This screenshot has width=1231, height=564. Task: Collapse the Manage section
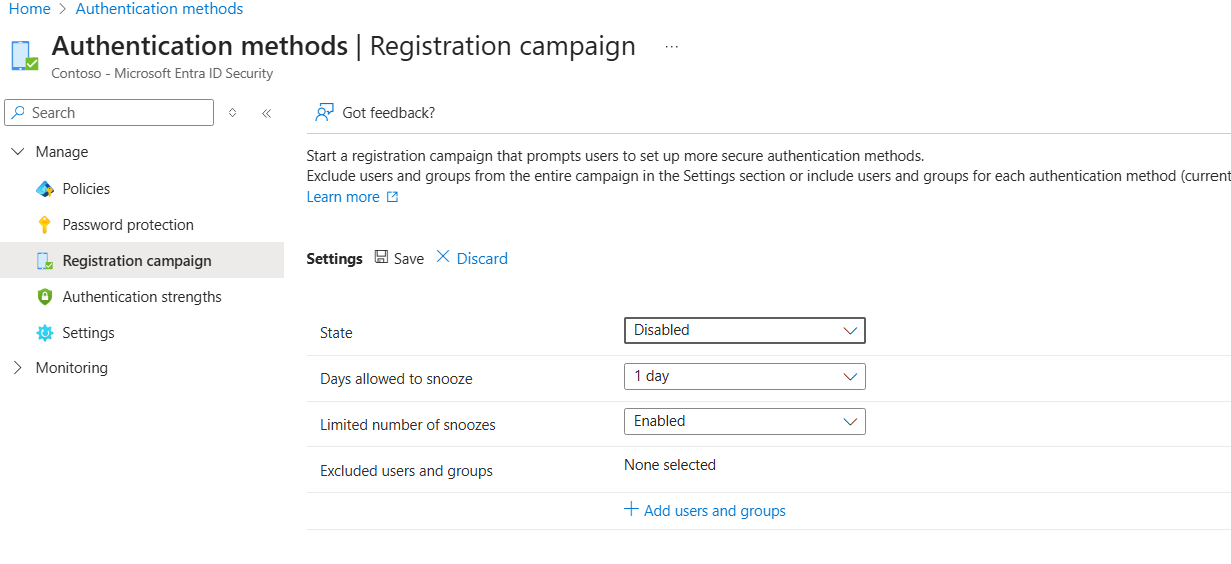click(18, 152)
